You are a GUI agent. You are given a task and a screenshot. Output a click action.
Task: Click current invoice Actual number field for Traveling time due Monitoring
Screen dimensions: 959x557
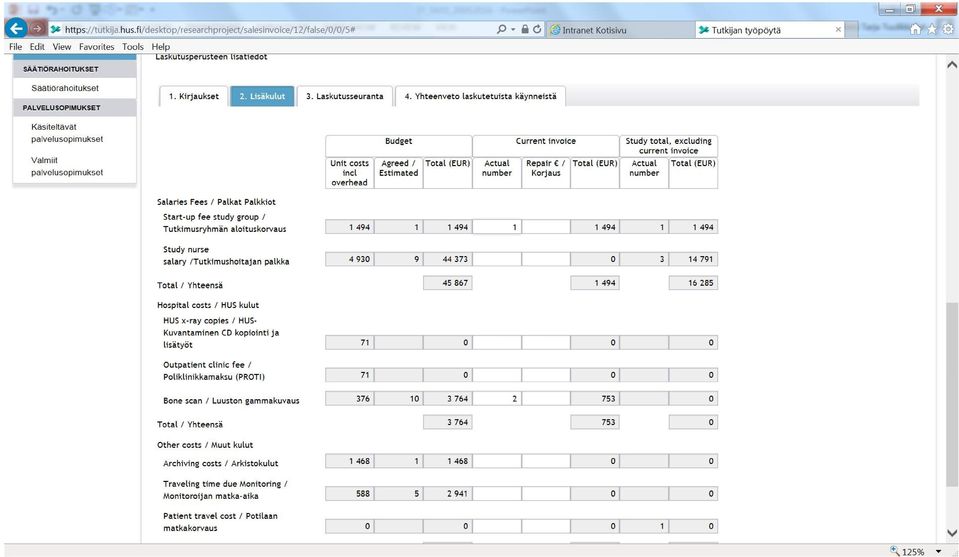(x=497, y=493)
